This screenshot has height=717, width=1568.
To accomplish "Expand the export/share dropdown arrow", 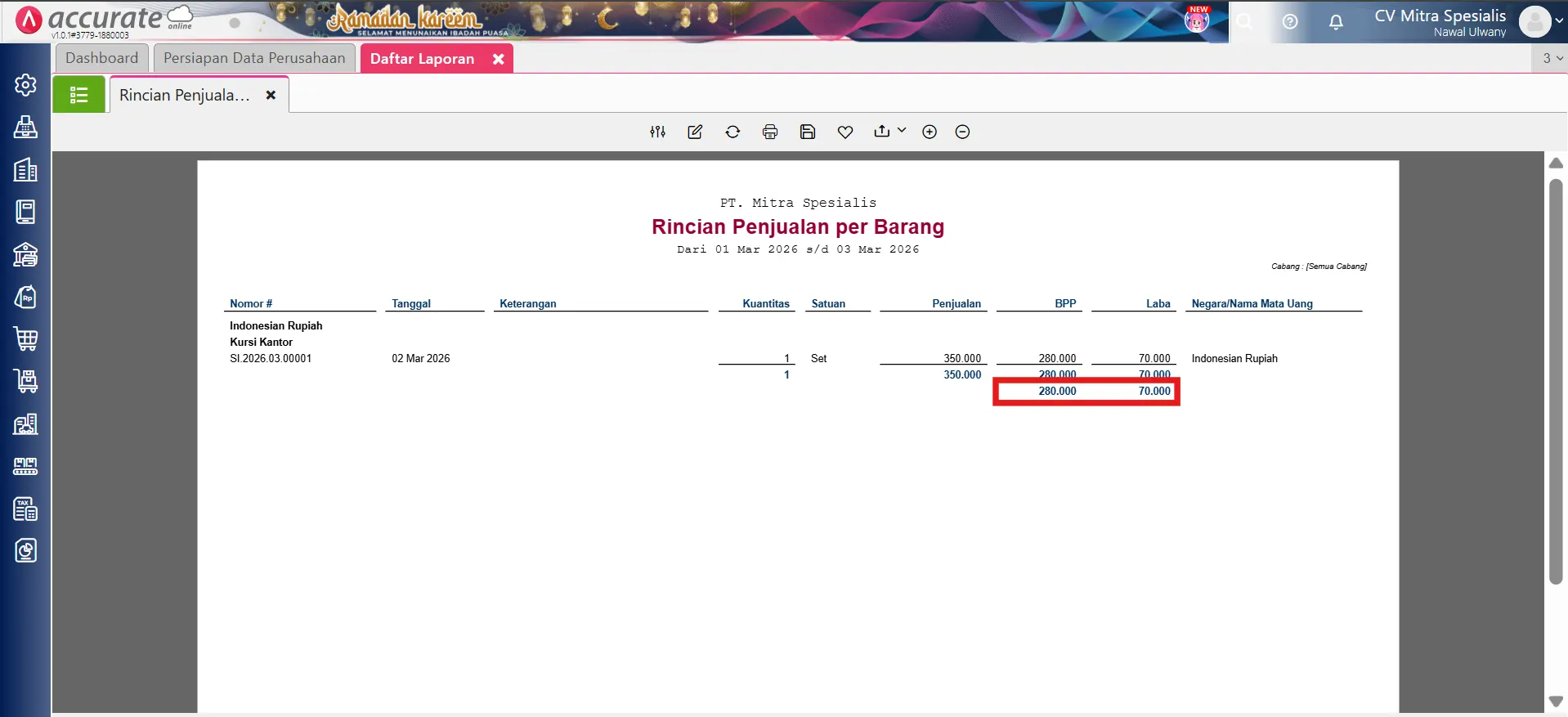I will click(x=902, y=130).
